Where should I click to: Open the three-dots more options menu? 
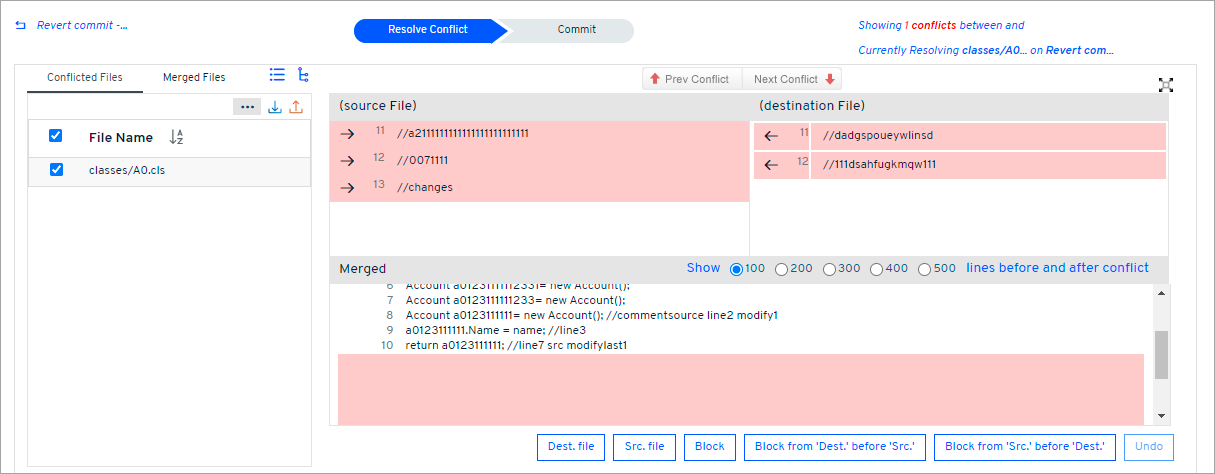click(x=247, y=107)
